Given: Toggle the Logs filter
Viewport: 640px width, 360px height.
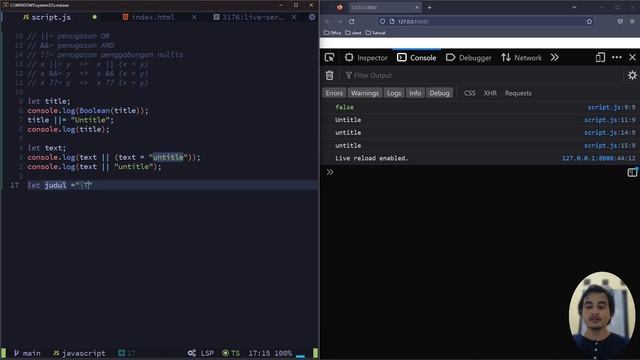Looking at the screenshot, I should 394,93.
